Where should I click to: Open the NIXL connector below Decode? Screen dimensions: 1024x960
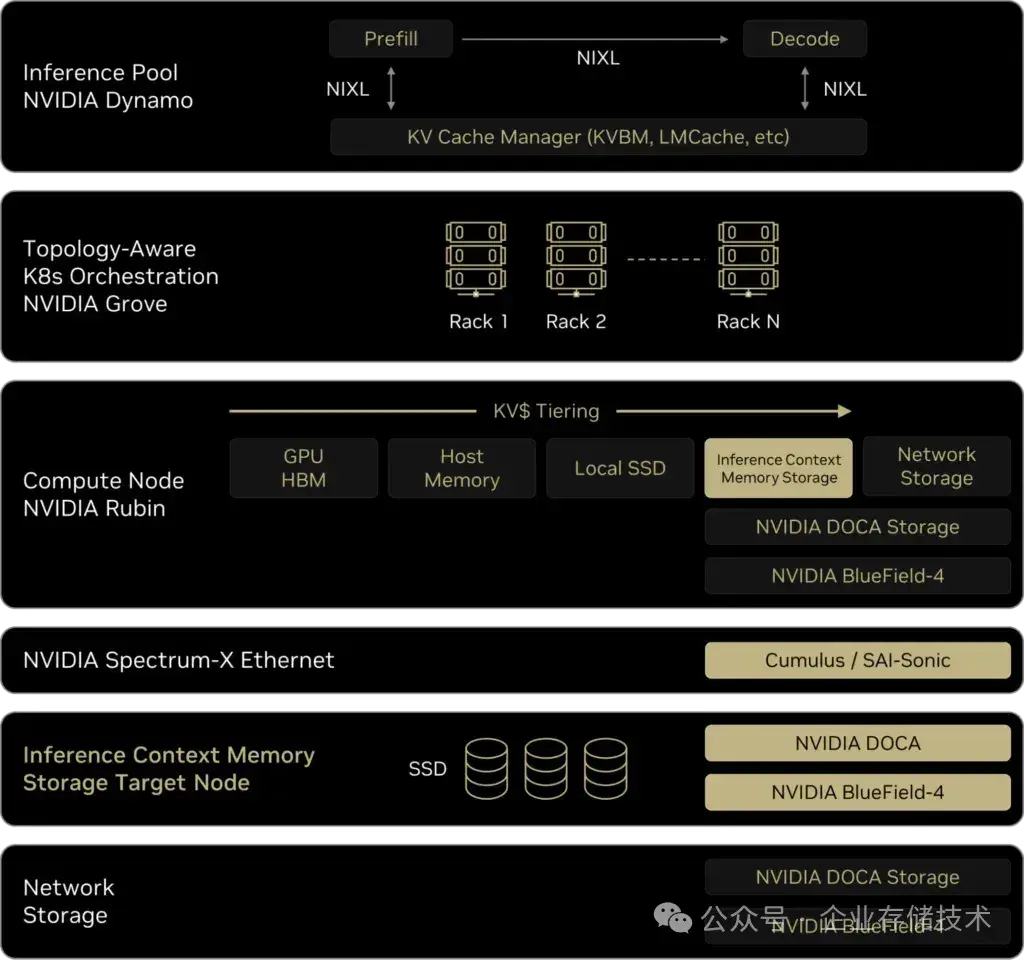coord(804,88)
